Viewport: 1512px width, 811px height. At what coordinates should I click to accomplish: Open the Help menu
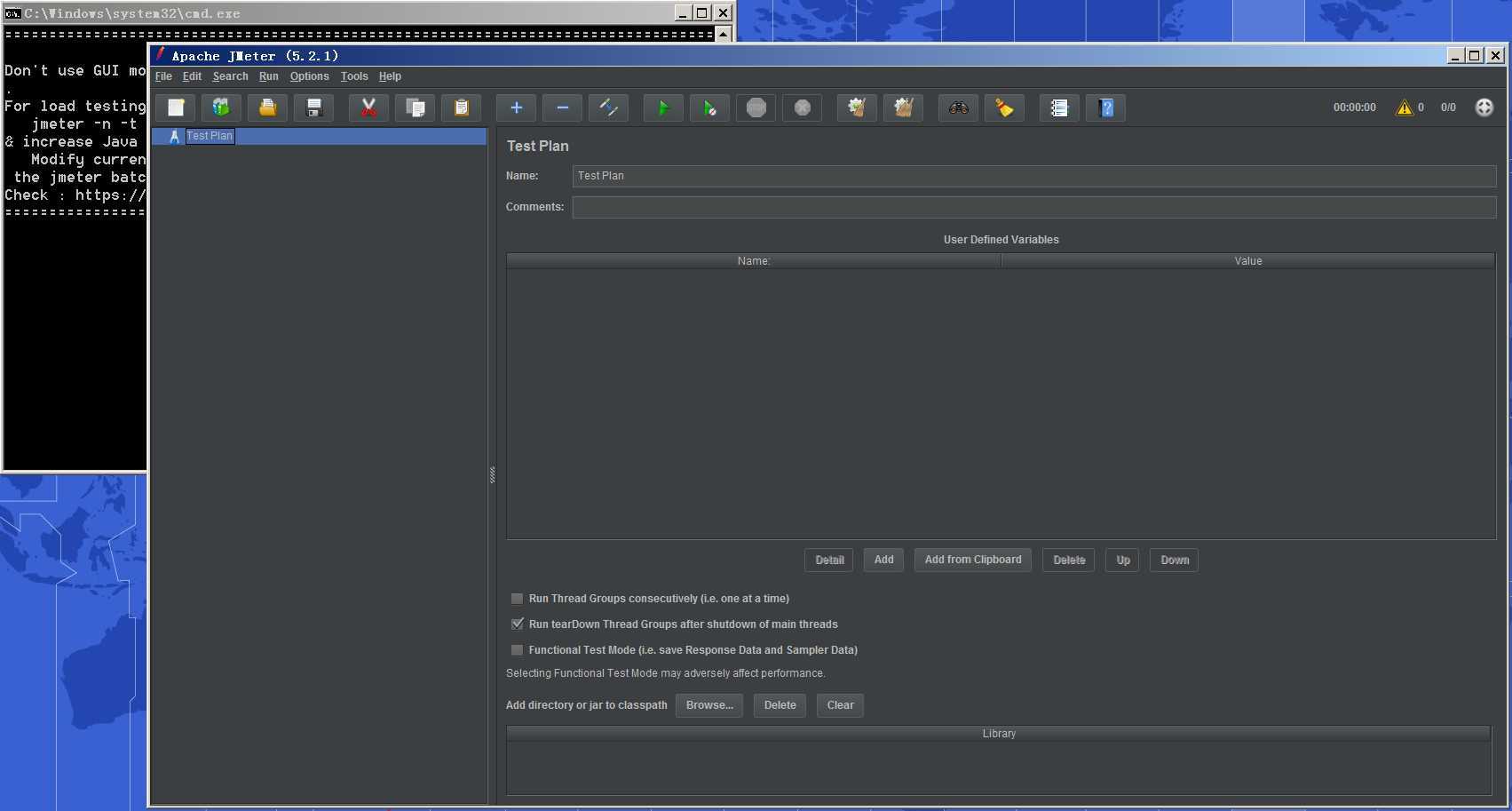pos(390,76)
